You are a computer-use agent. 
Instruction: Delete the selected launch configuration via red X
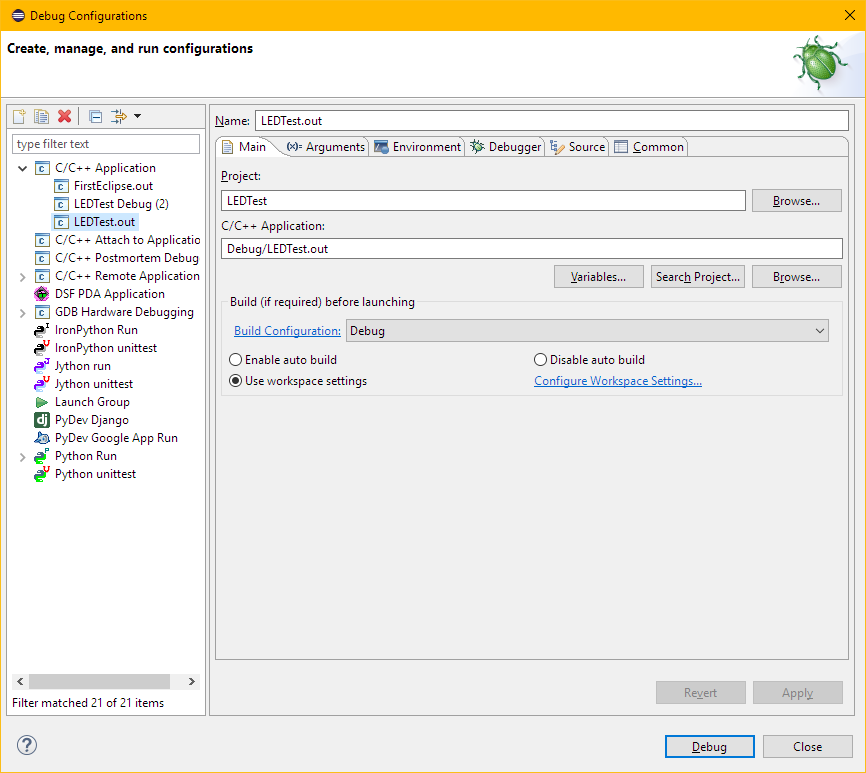pyautogui.click(x=64, y=116)
